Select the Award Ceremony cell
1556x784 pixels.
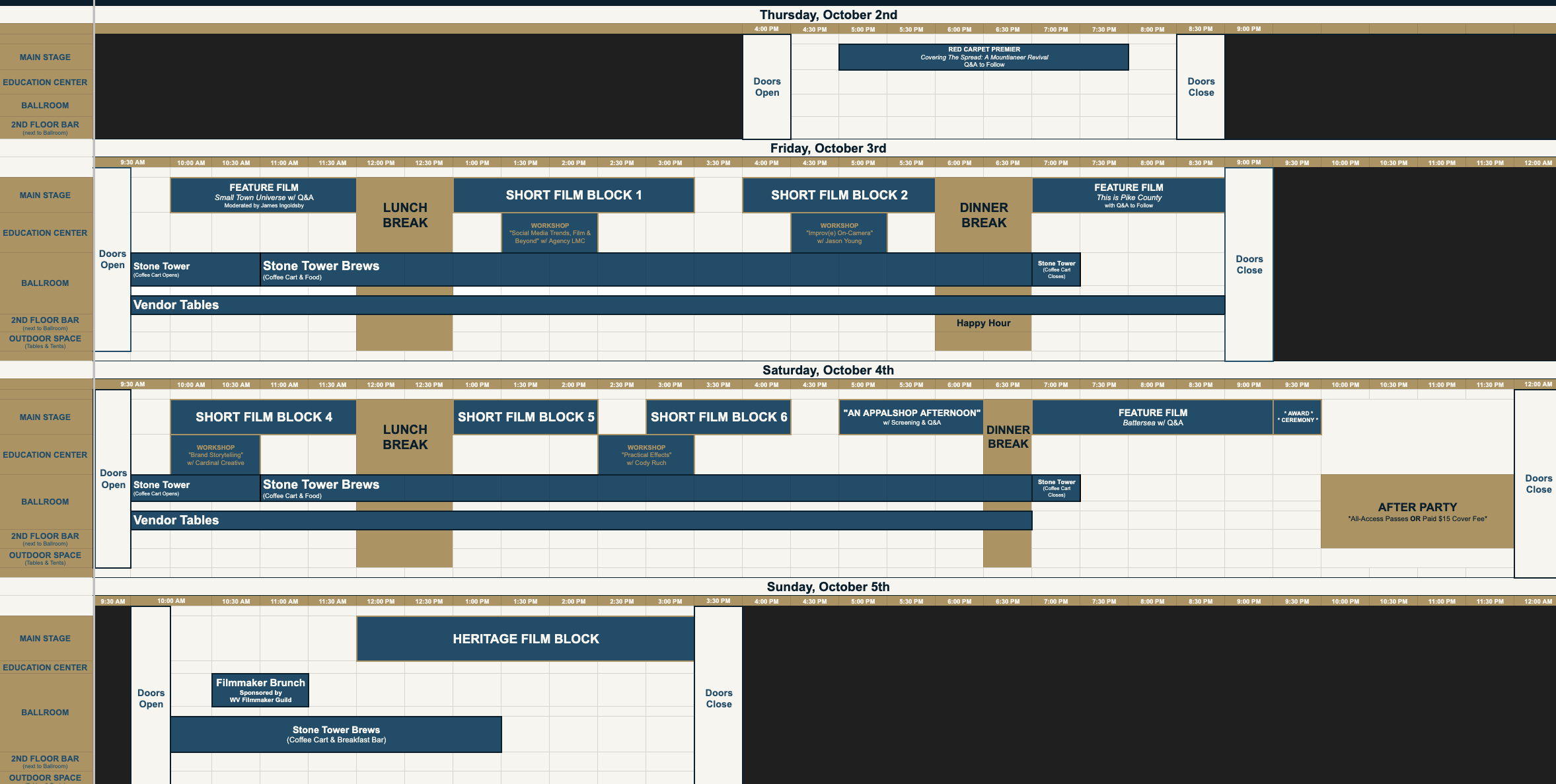coord(1297,417)
